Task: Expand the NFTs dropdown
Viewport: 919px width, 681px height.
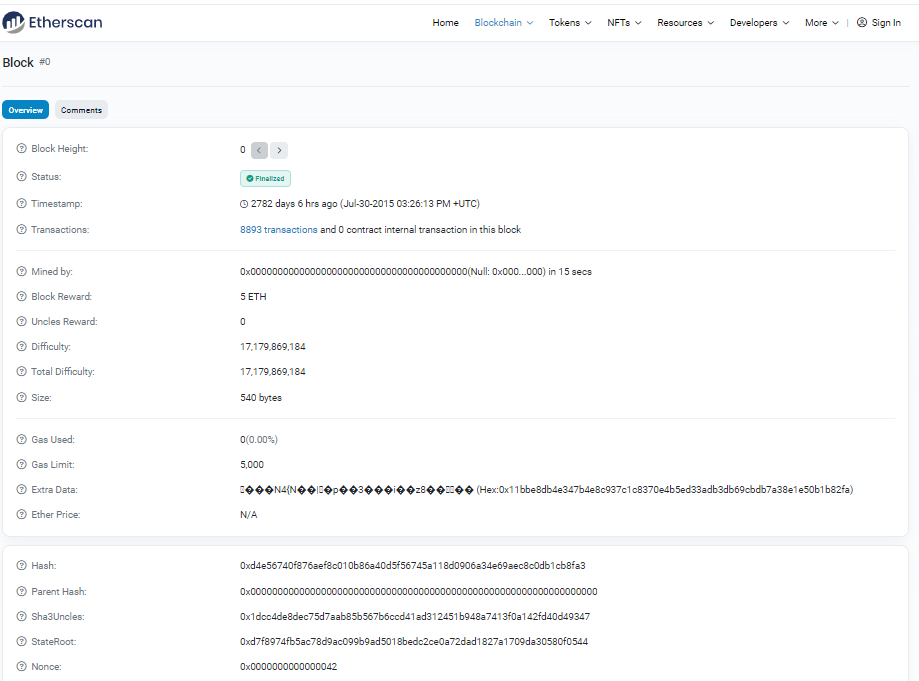Action: (624, 23)
